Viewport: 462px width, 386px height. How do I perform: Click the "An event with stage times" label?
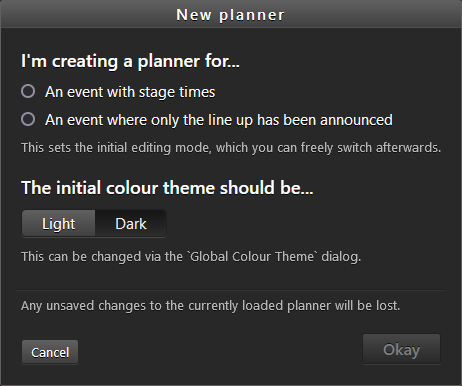pyautogui.click(x=130, y=92)
